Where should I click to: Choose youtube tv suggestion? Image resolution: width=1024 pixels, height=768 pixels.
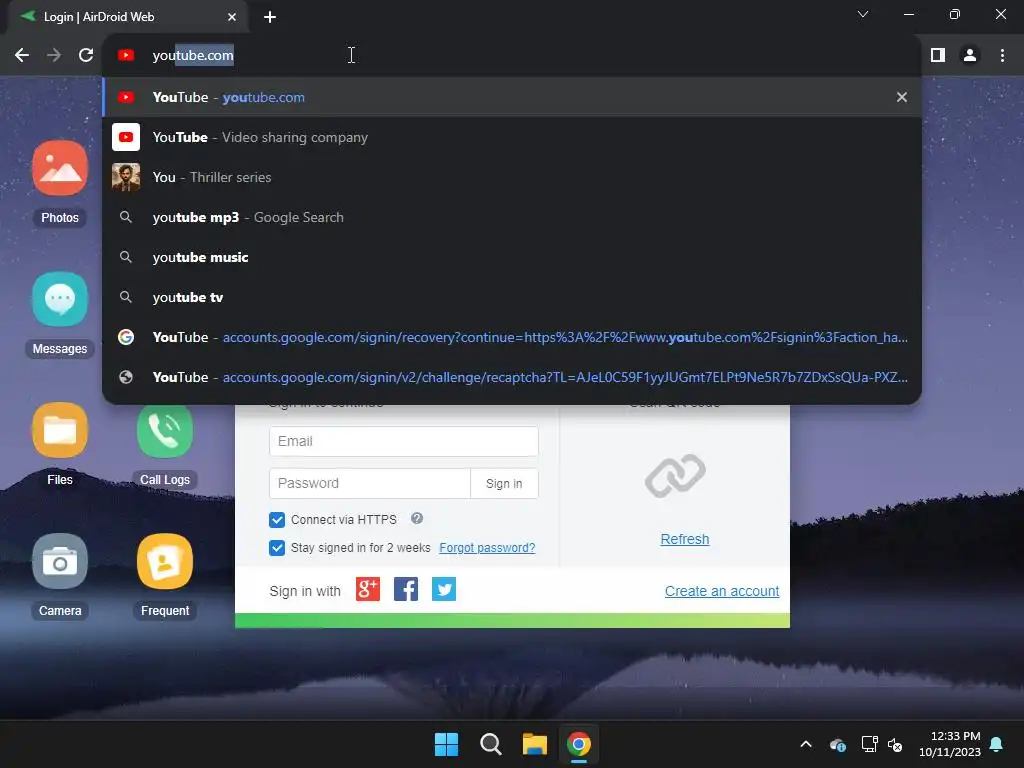512,297
